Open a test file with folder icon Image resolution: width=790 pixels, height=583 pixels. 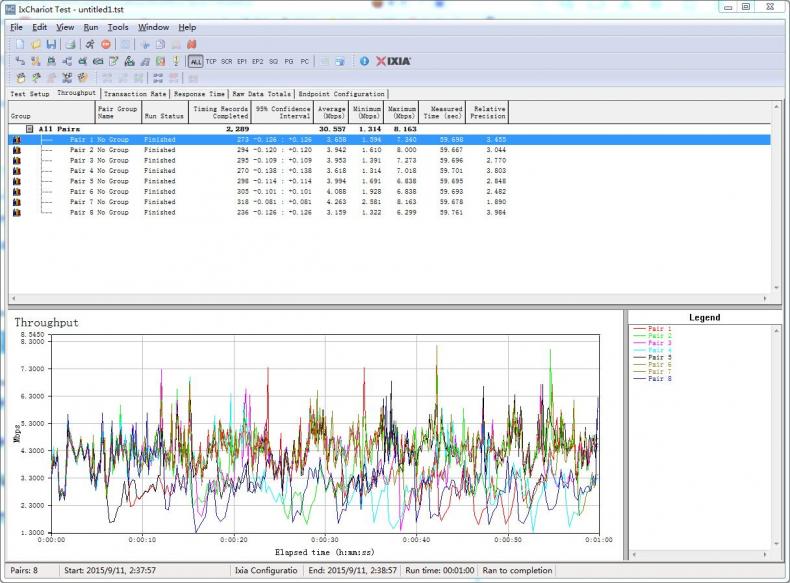[x=35, y=45]
